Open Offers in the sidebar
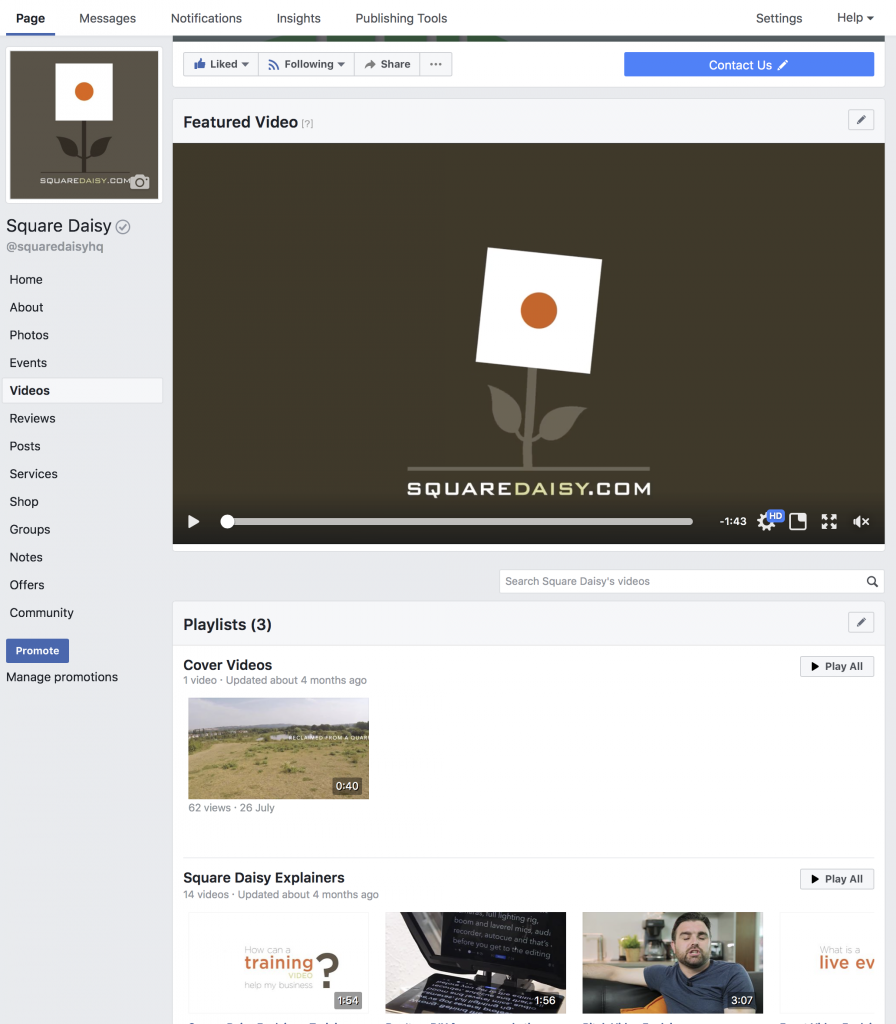896x1024 pixels. [x=27, y=584]
